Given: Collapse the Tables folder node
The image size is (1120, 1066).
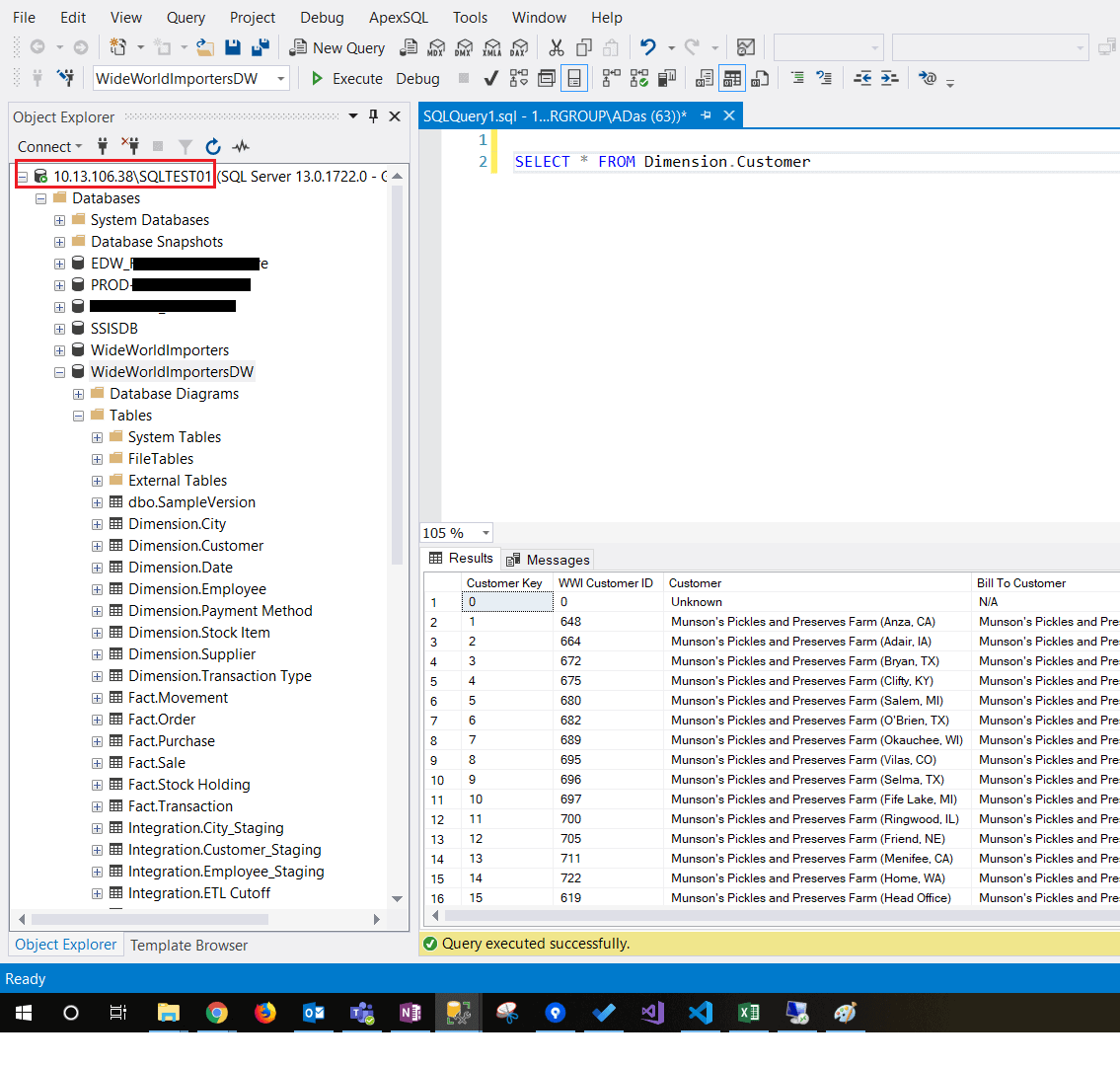Looking at the screenshot, I should (78, 416).
